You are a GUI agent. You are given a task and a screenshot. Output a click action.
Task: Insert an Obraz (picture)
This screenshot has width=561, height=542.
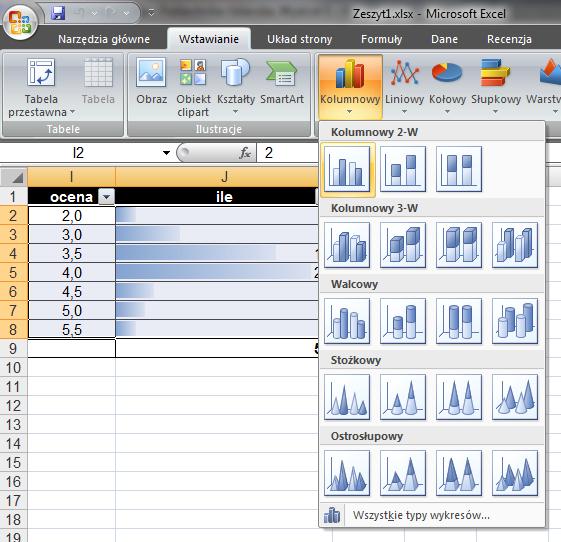click(151, 82)
